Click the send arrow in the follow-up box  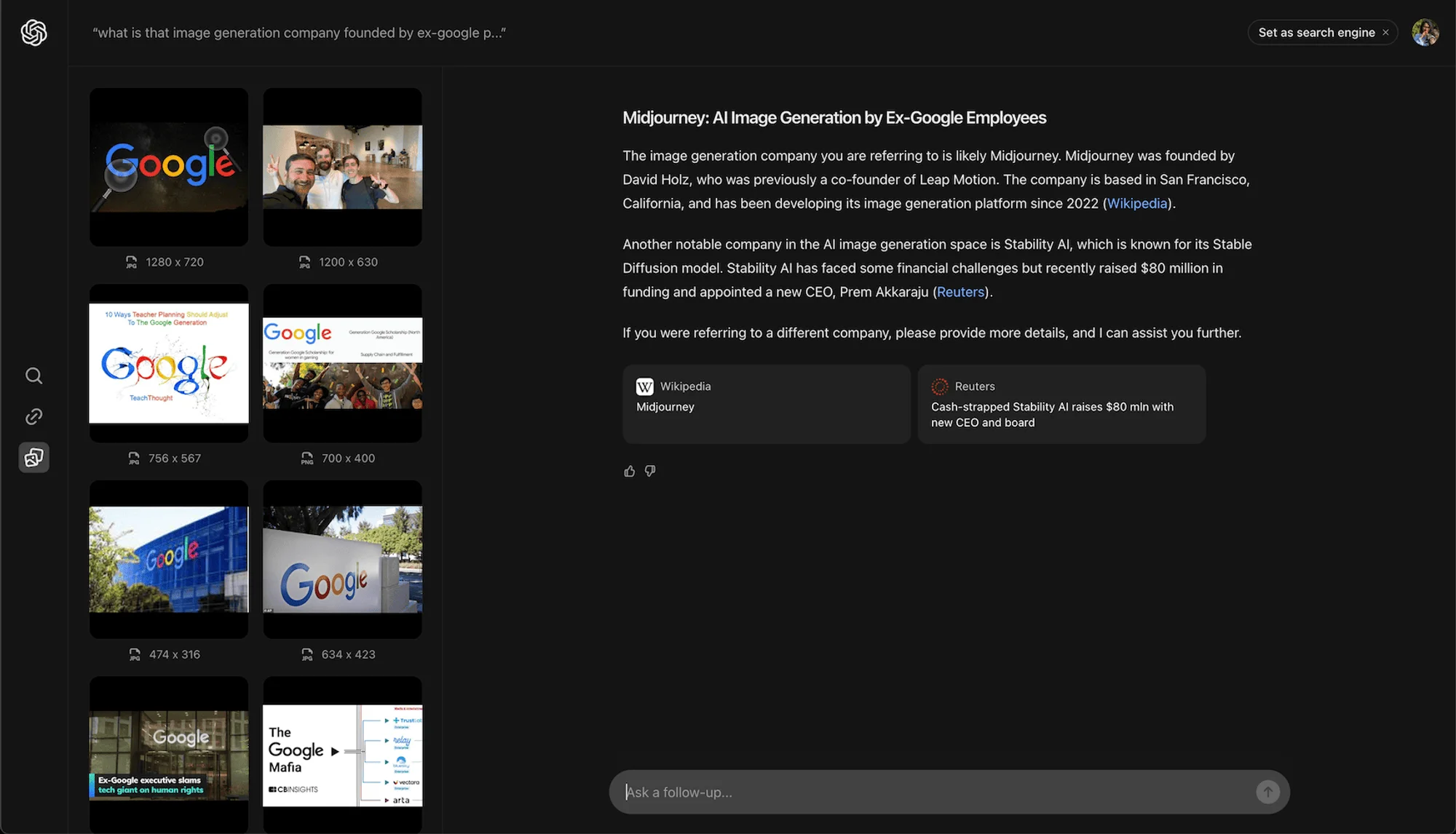point(1267,792)
